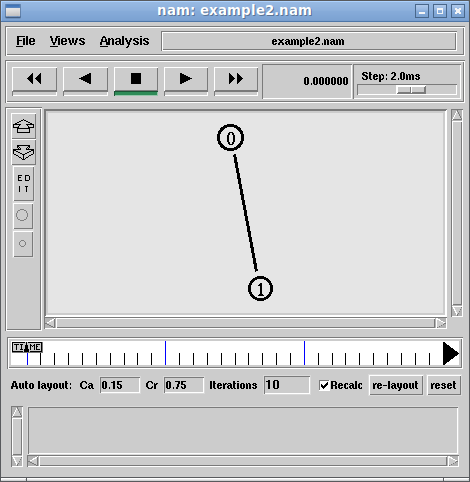
Task: Toggle the Recalc checkbox
Action: (324, 385)
